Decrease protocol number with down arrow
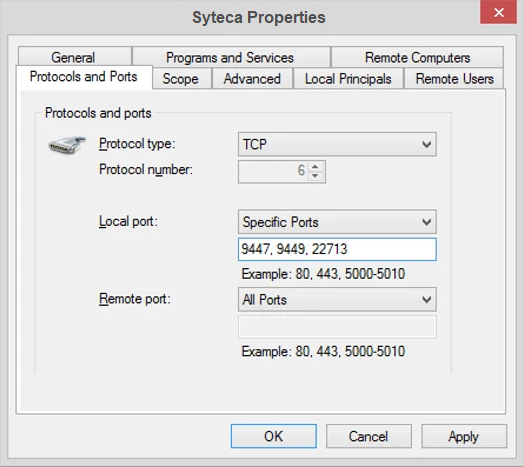Screen dimensions: 524x467 coord(315,176)
